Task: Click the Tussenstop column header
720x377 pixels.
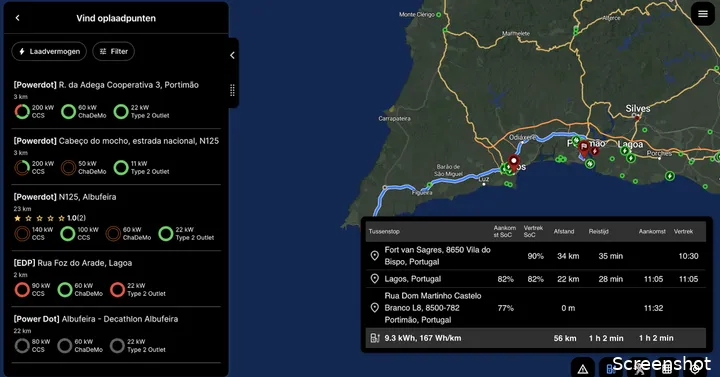Action: point(384,231)
